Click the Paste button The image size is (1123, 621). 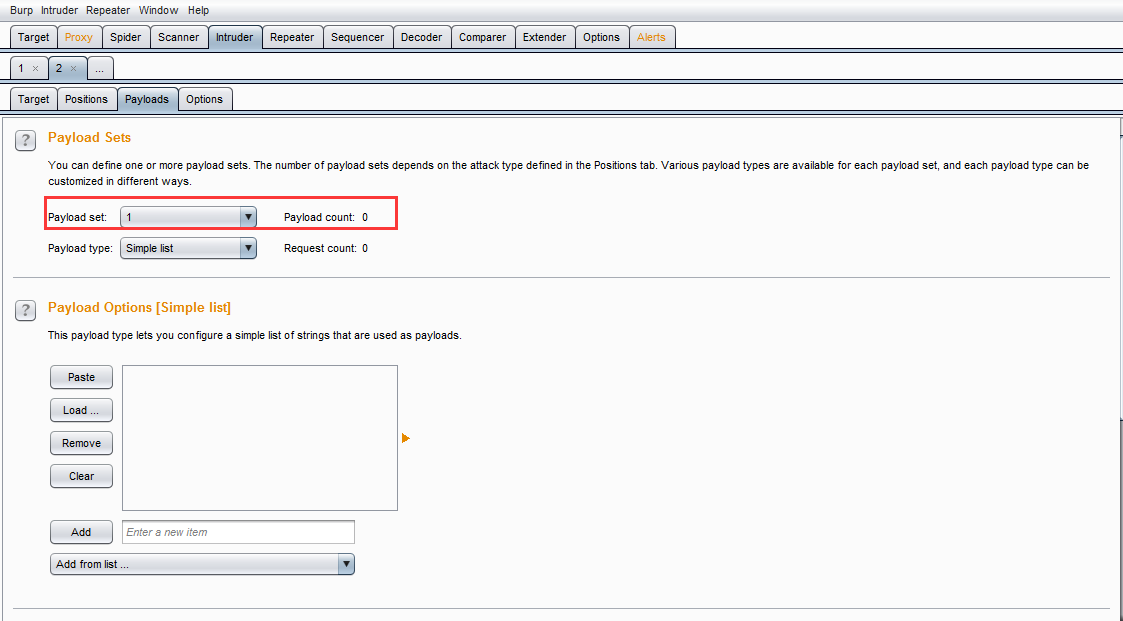tap(82, 377)
